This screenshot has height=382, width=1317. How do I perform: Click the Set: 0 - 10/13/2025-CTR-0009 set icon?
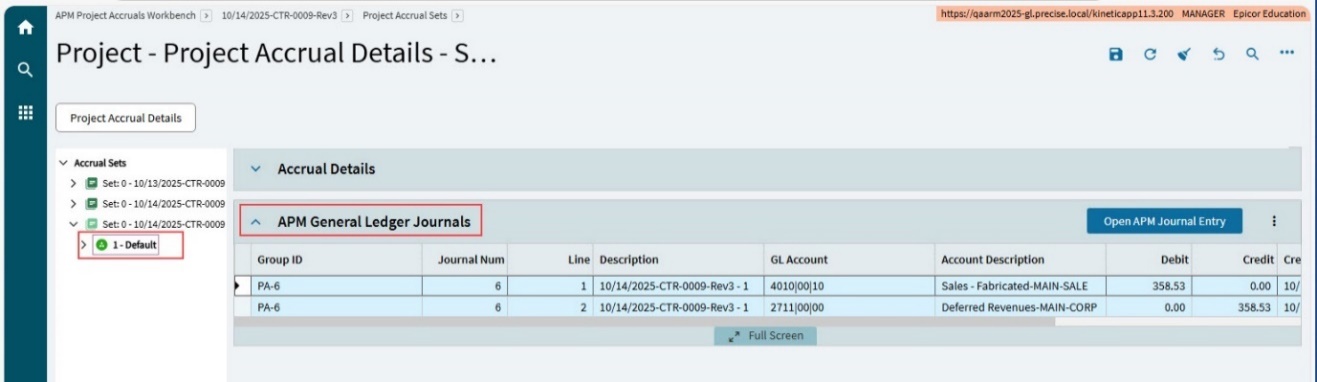point(92,183)
